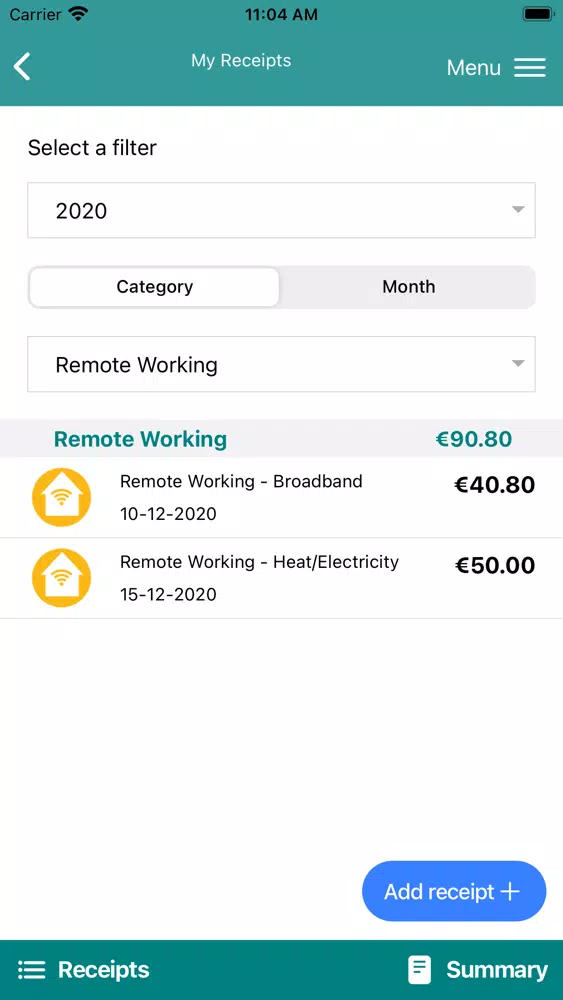Switch filter to Month segment

pos(408,287)
